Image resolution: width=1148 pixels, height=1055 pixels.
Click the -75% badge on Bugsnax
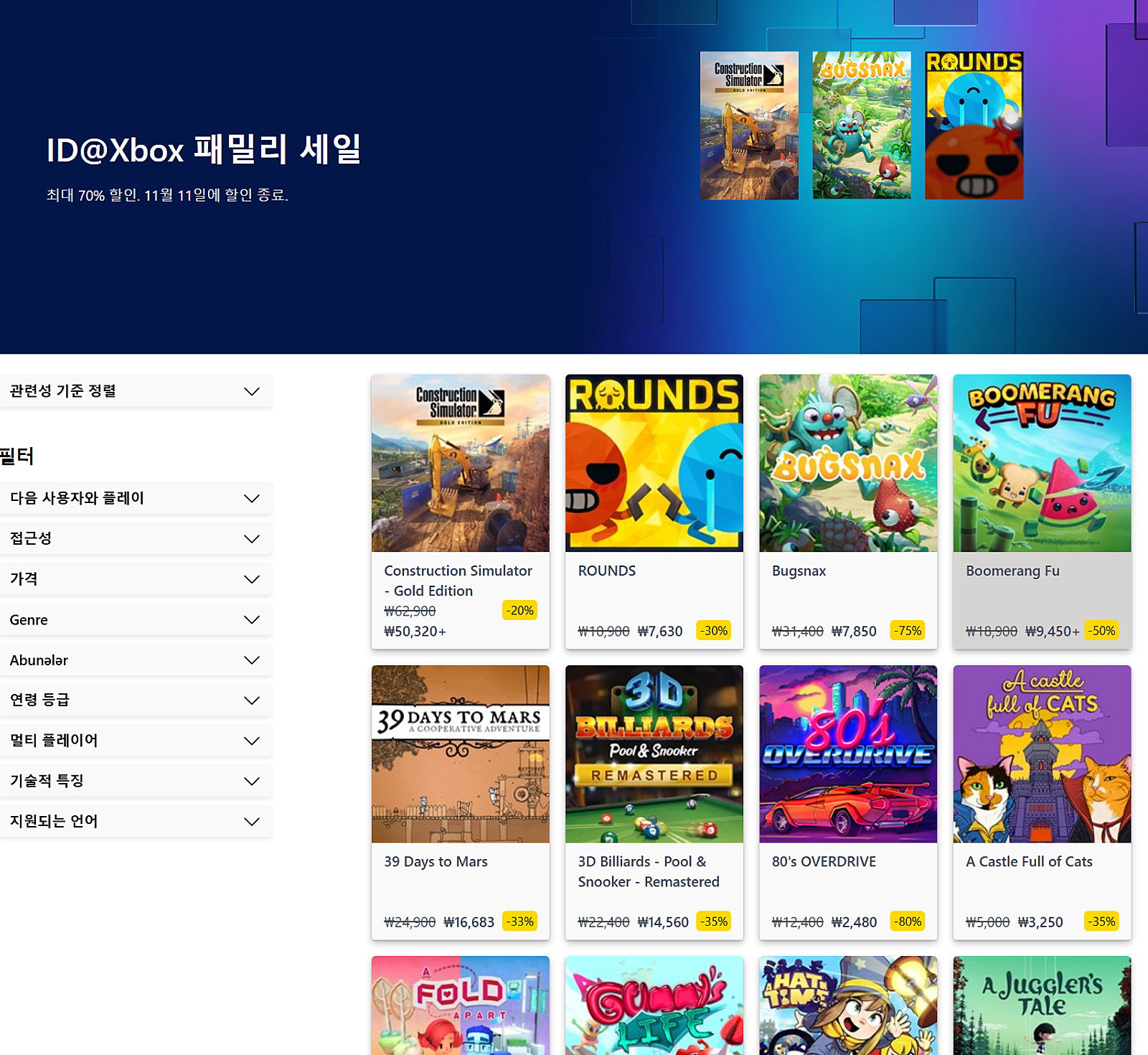tap(908, 631)
